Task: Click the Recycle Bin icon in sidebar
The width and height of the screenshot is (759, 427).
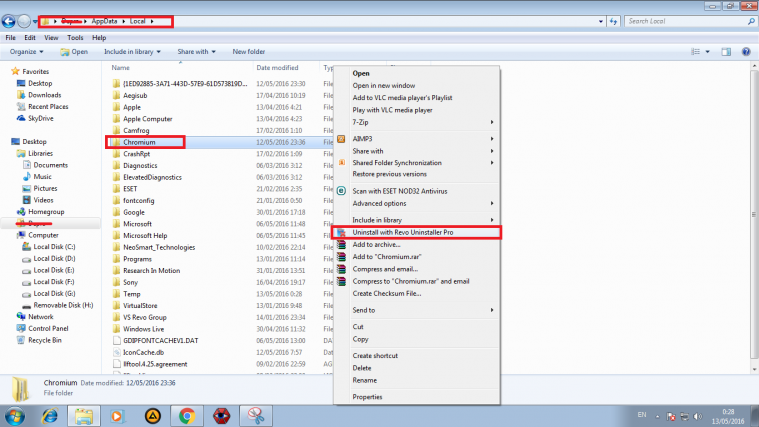Action: click(20, 340)
